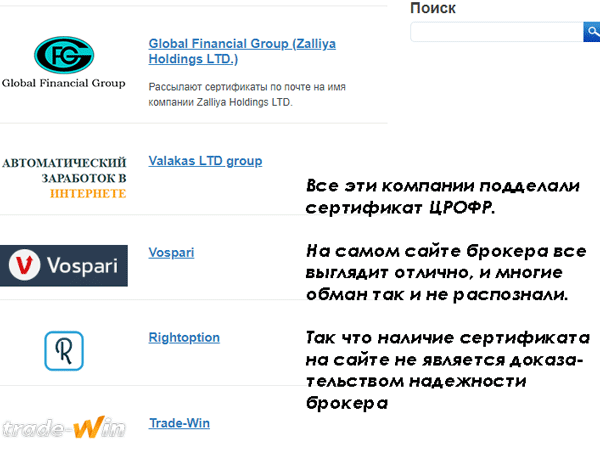Viewport: 600px width, 450px height.
Task: Click text 'Все эти компании подделали сертификат ЦРОФР'
Action: 443,197
